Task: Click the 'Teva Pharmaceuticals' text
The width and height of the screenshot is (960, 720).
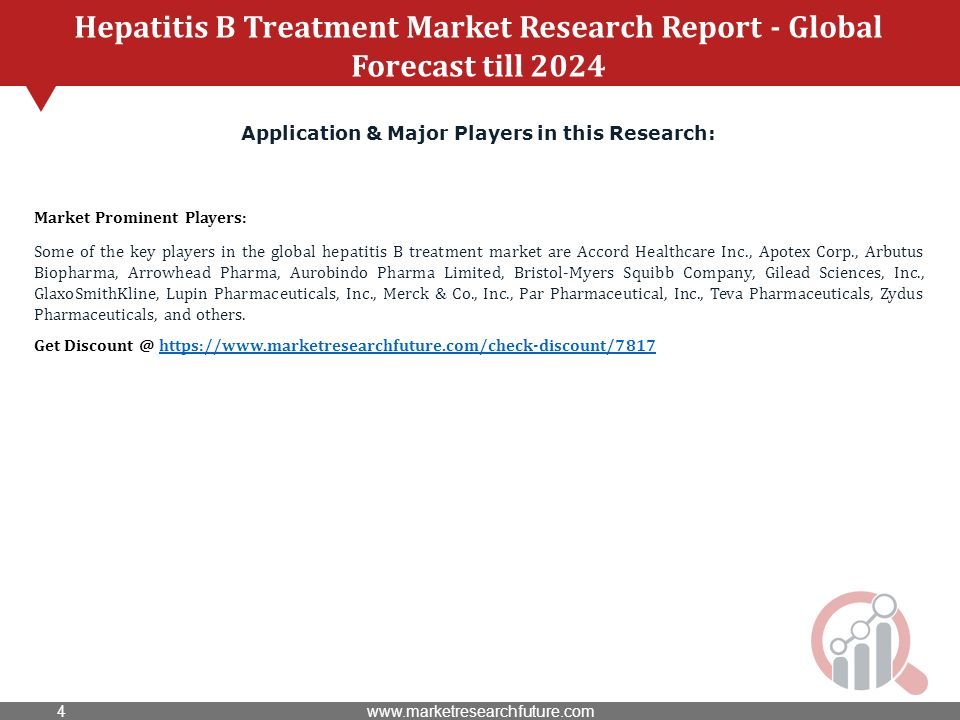Action: coord(791,294)
